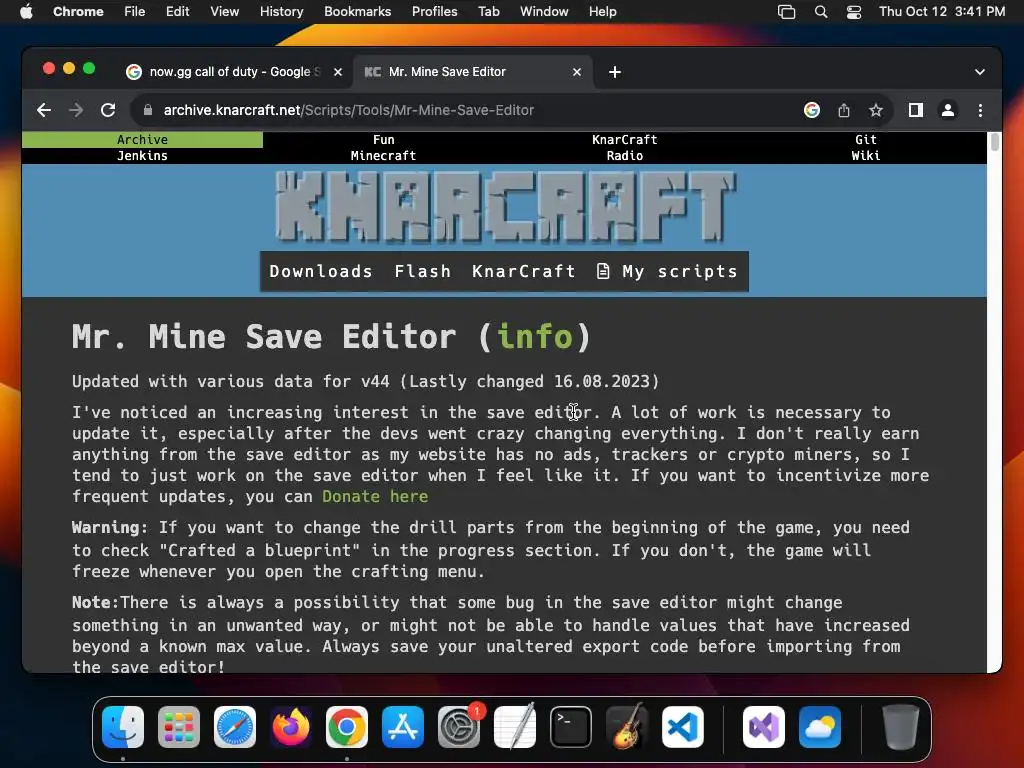Open App Store from the dock
The image size is (1024, 768).
403,727
